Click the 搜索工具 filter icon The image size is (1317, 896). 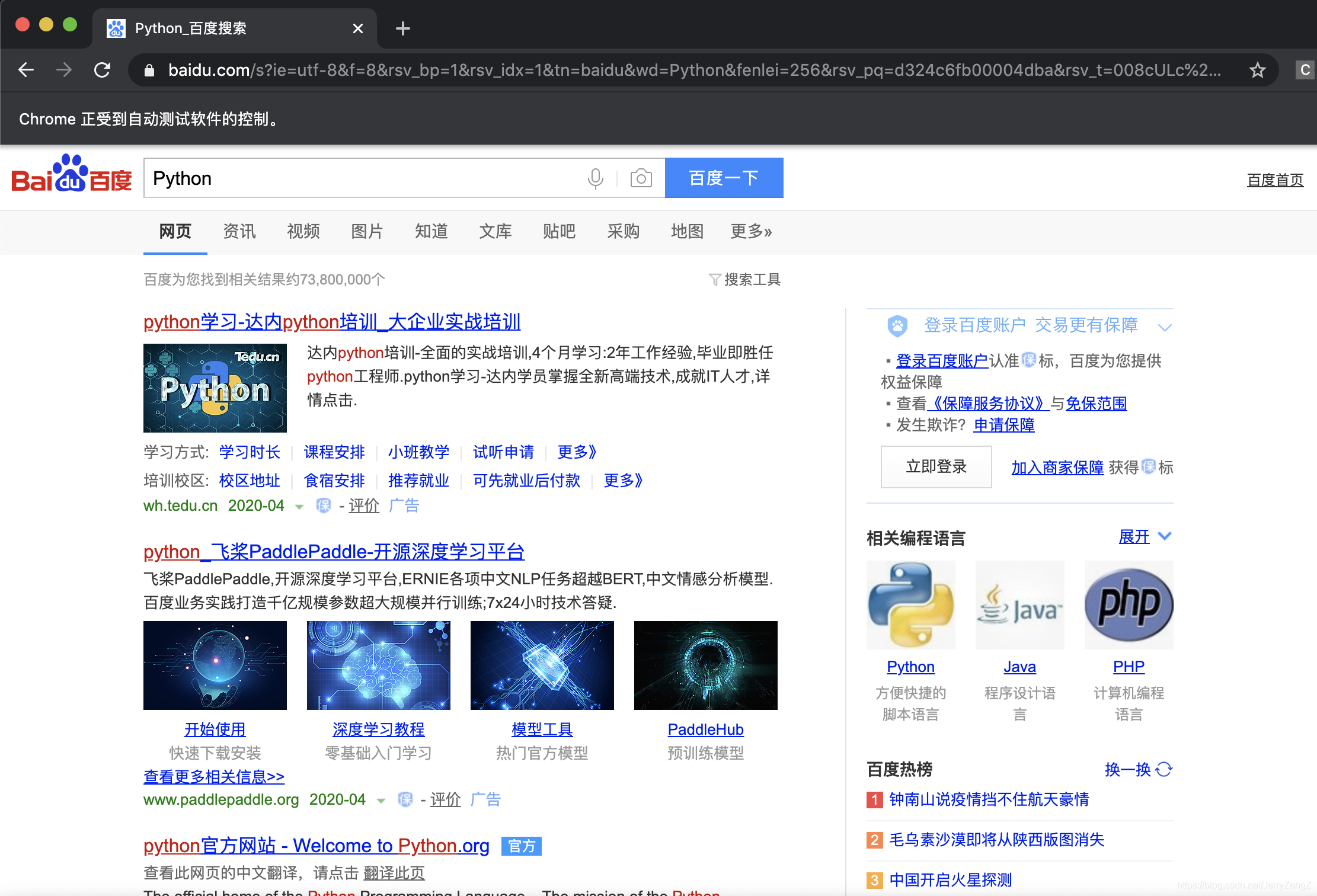pyautogui.click(x=715, y=279)
